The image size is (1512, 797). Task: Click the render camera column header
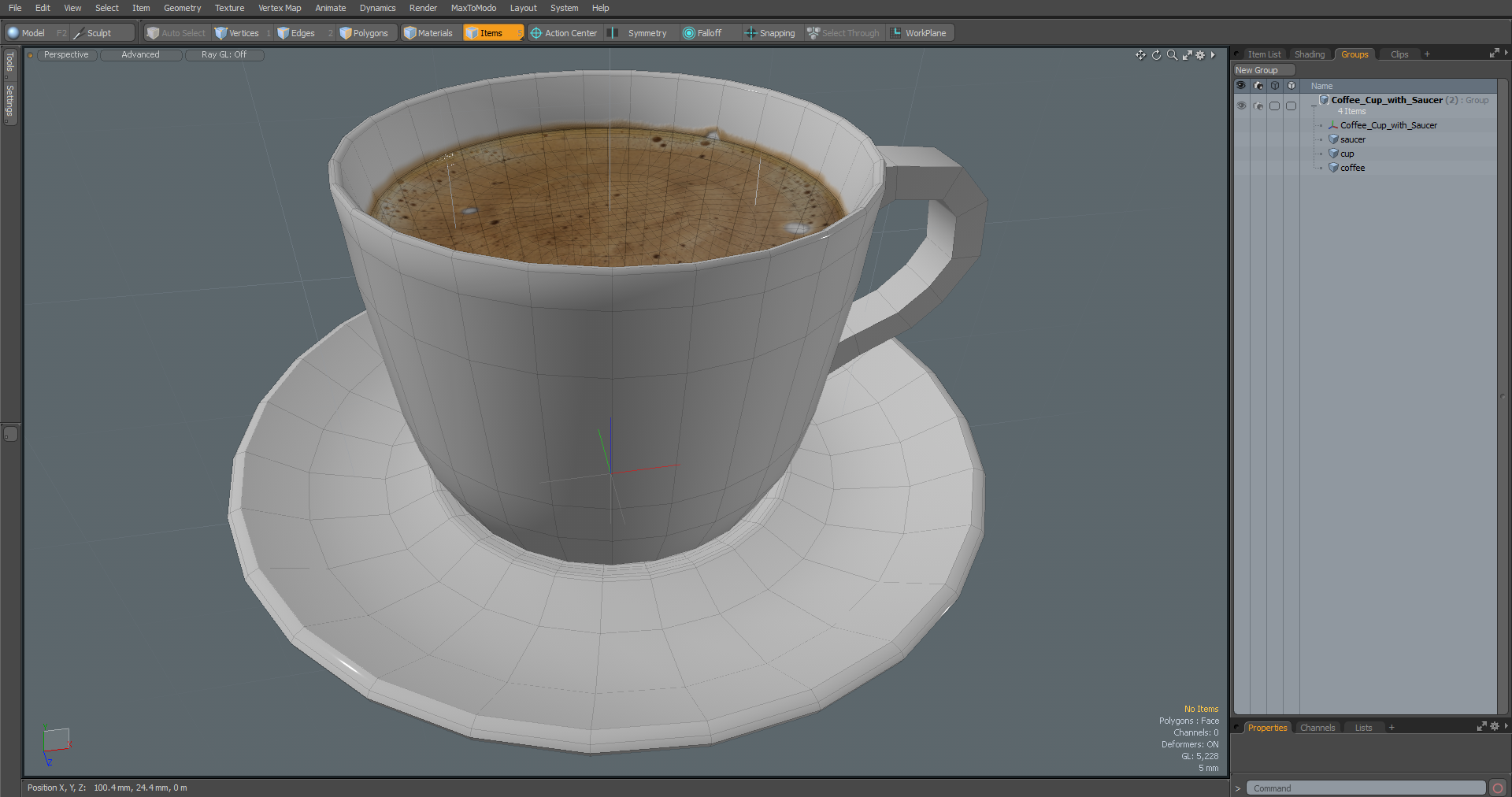(x=1258, y=86)
